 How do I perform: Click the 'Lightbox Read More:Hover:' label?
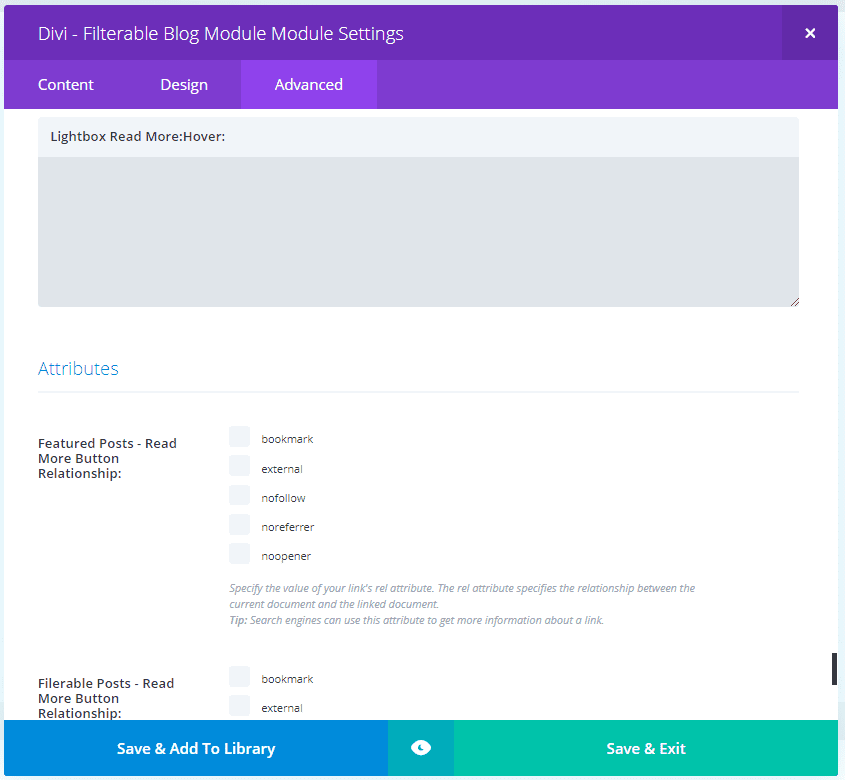(137, 136)
